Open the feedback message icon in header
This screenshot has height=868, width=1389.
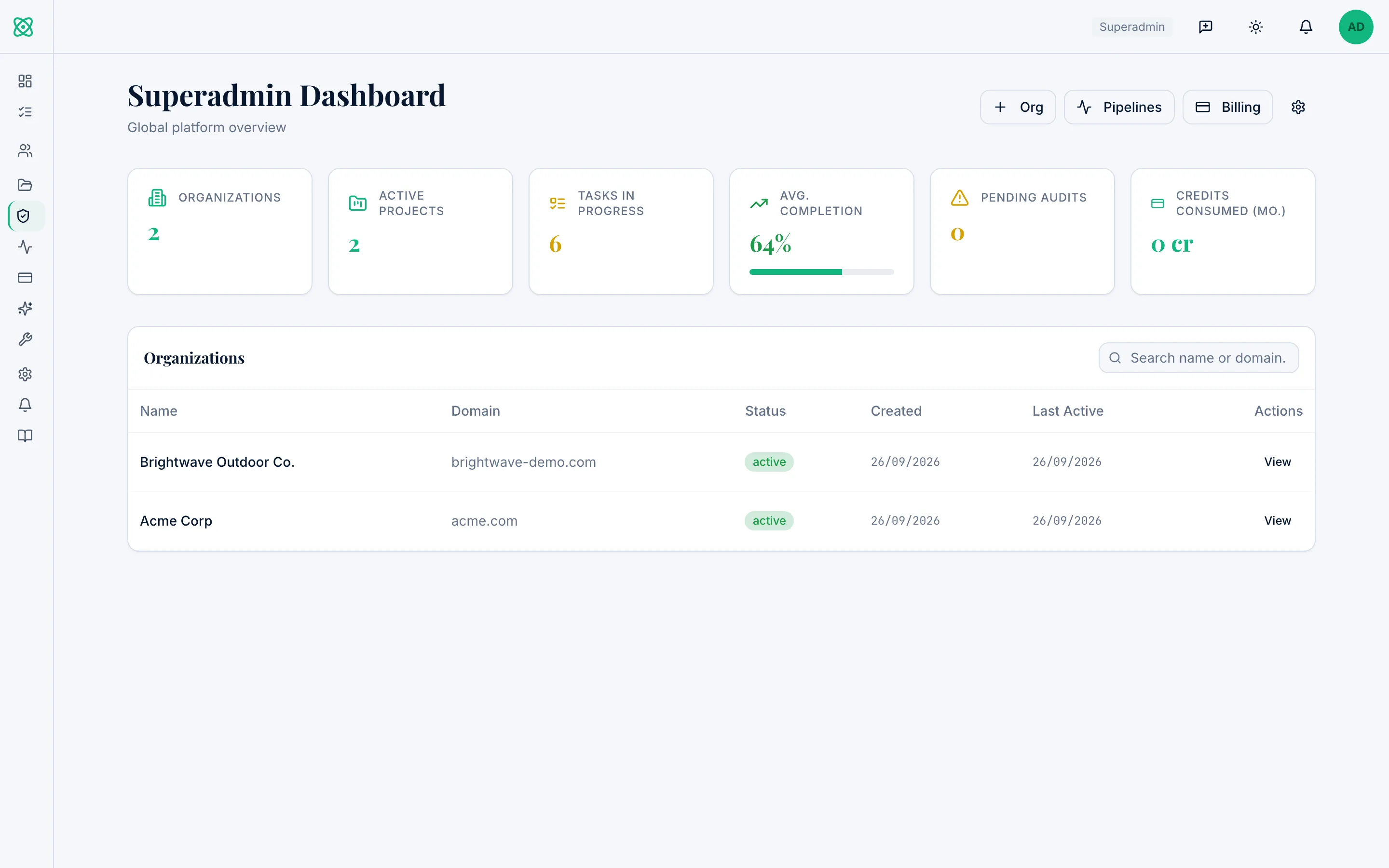(1205, 27)
